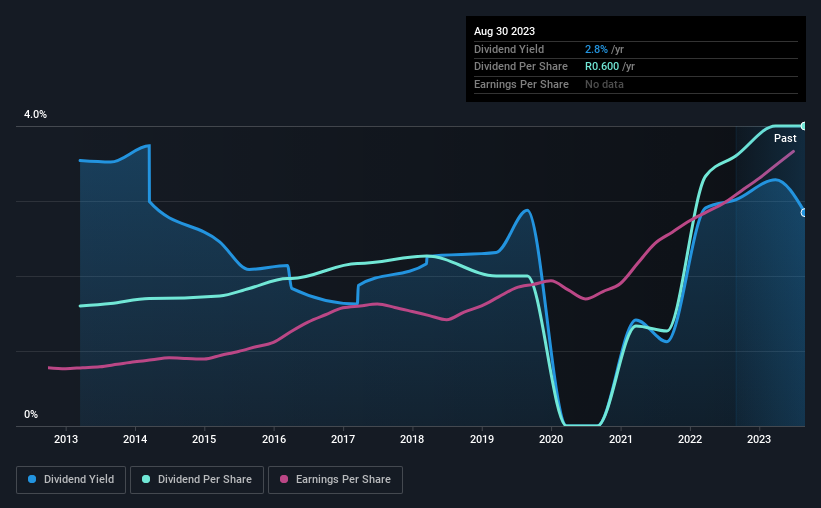The image size is (821, 508).
Task: Click the blue Dividend Yield legend dot
Action: point(32,479)
